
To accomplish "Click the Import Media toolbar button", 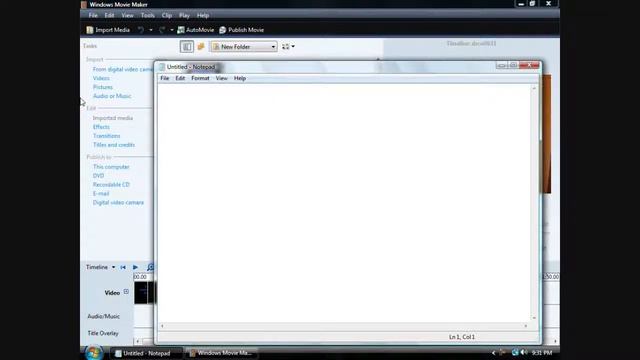I will 108,30.
